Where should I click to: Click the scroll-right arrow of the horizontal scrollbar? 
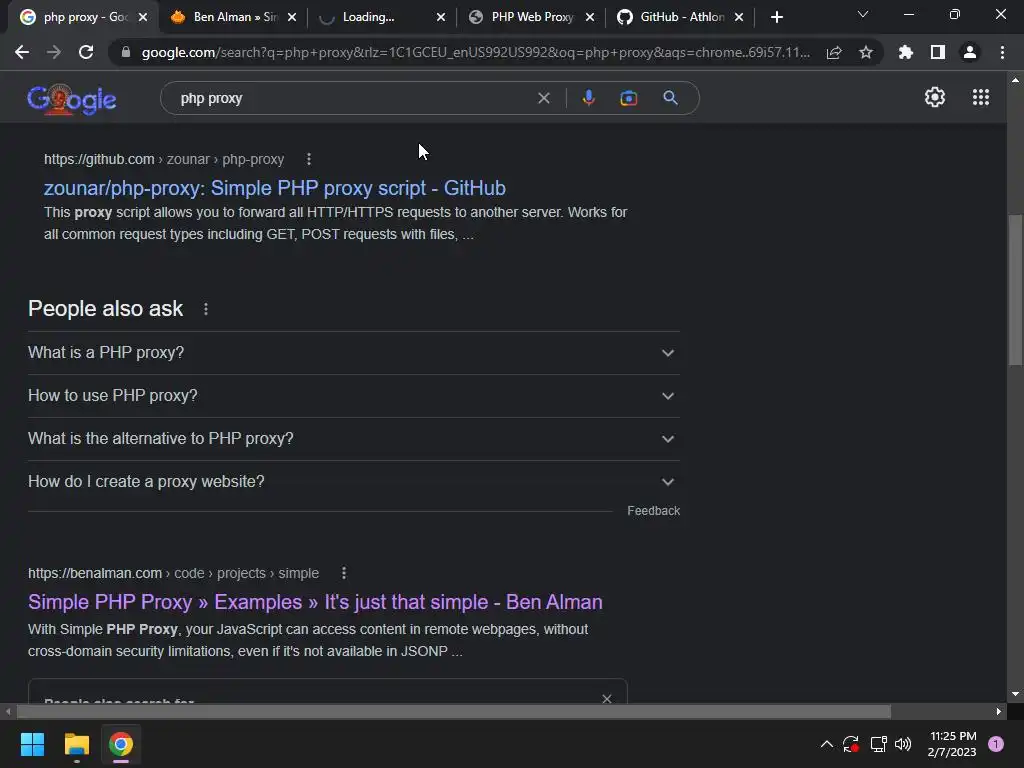tap(998, 711)
